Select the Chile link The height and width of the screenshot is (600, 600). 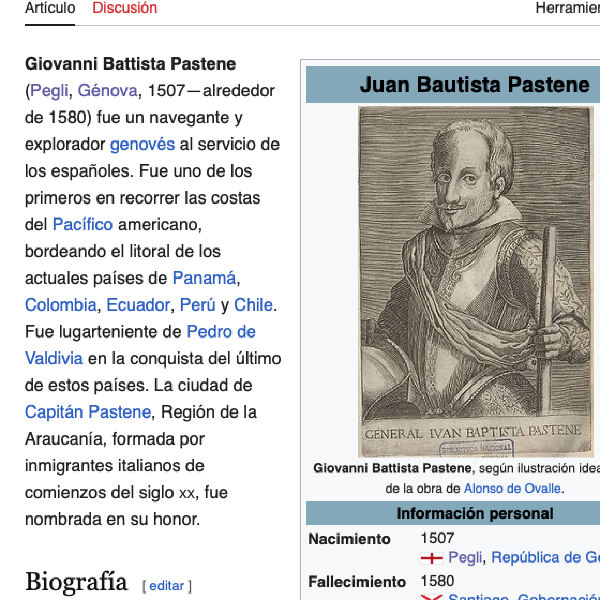pos(254,305)
